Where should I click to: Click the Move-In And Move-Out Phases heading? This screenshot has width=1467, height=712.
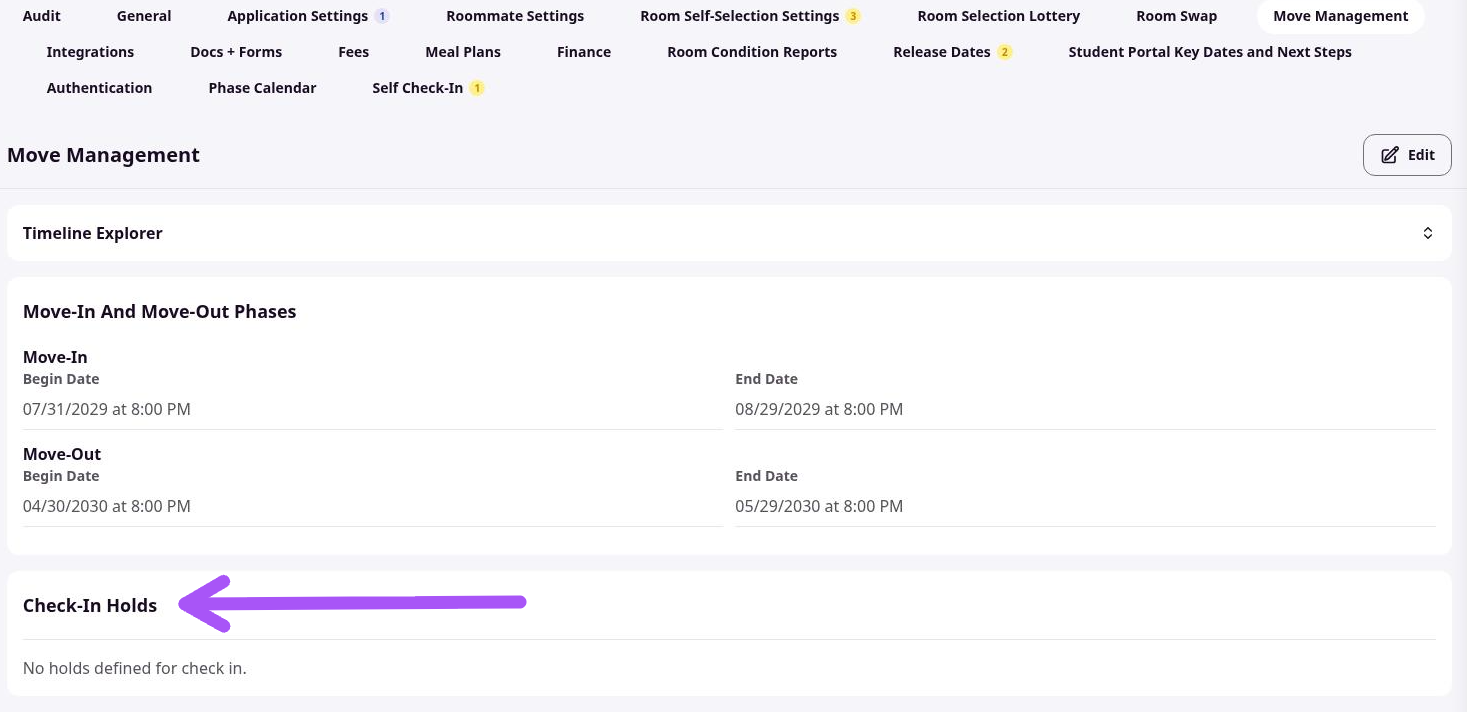click(160, 311)
